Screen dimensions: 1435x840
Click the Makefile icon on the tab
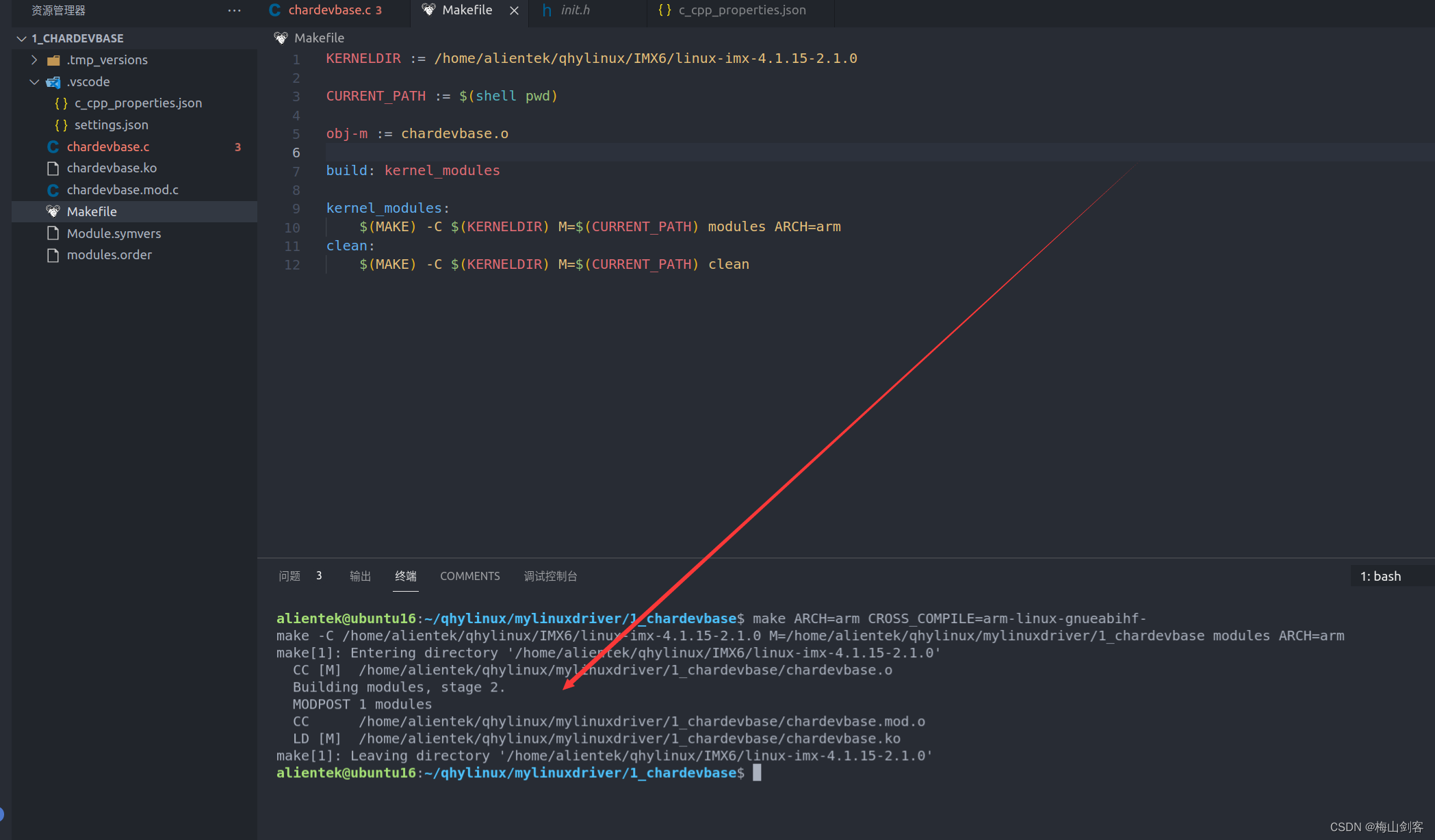428,10
